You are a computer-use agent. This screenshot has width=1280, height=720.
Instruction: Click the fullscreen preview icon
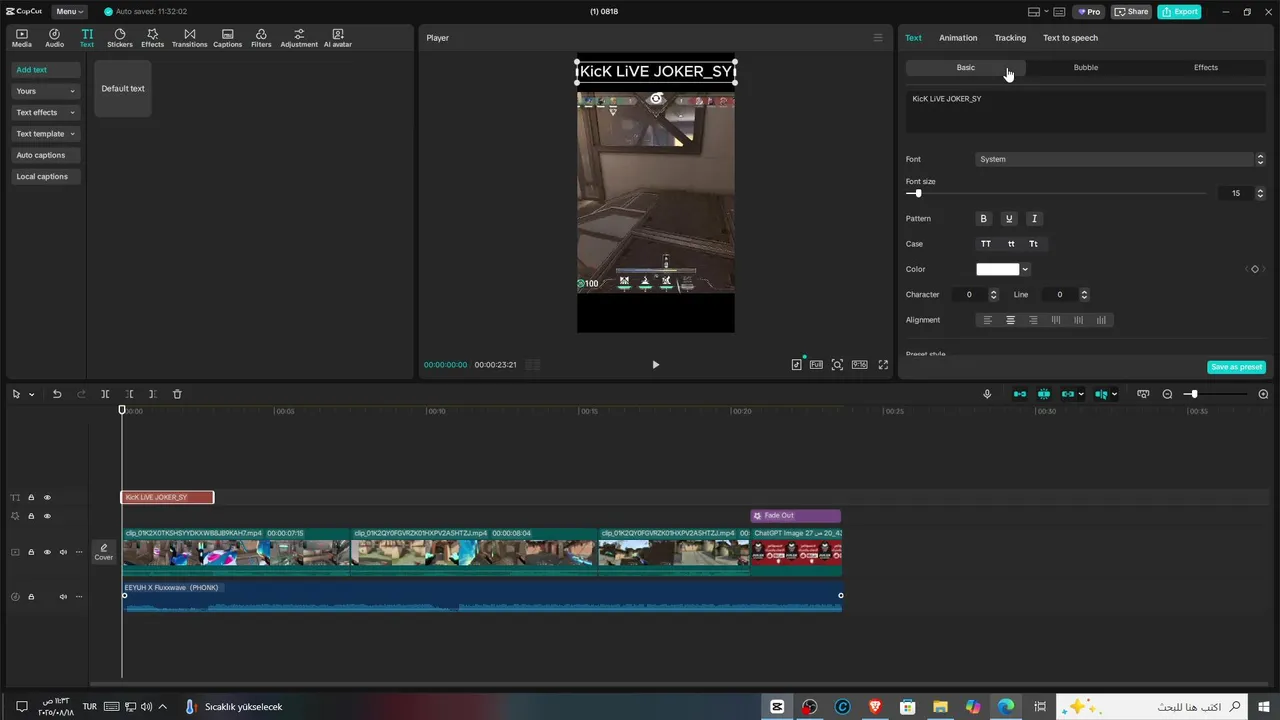coord(883,365)
